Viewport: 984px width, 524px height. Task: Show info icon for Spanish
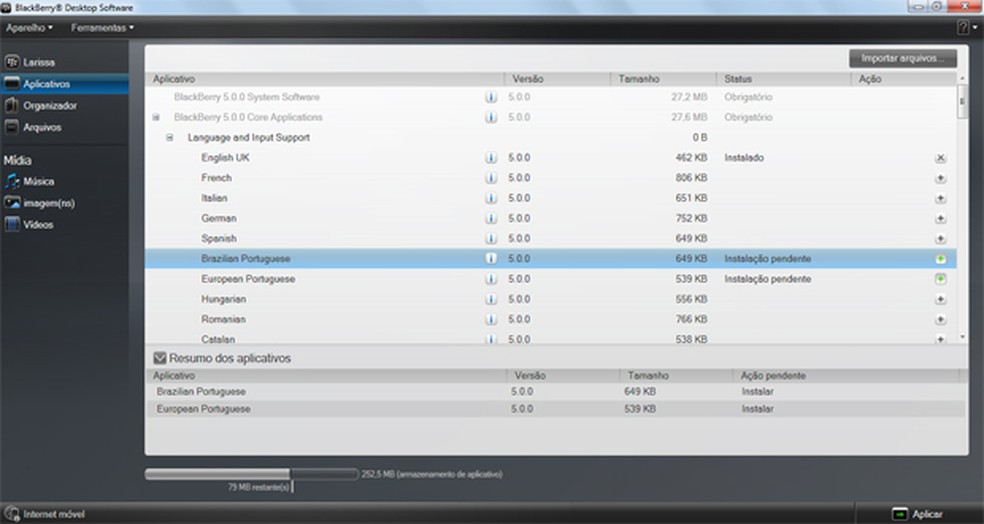[x=491, y=238]
